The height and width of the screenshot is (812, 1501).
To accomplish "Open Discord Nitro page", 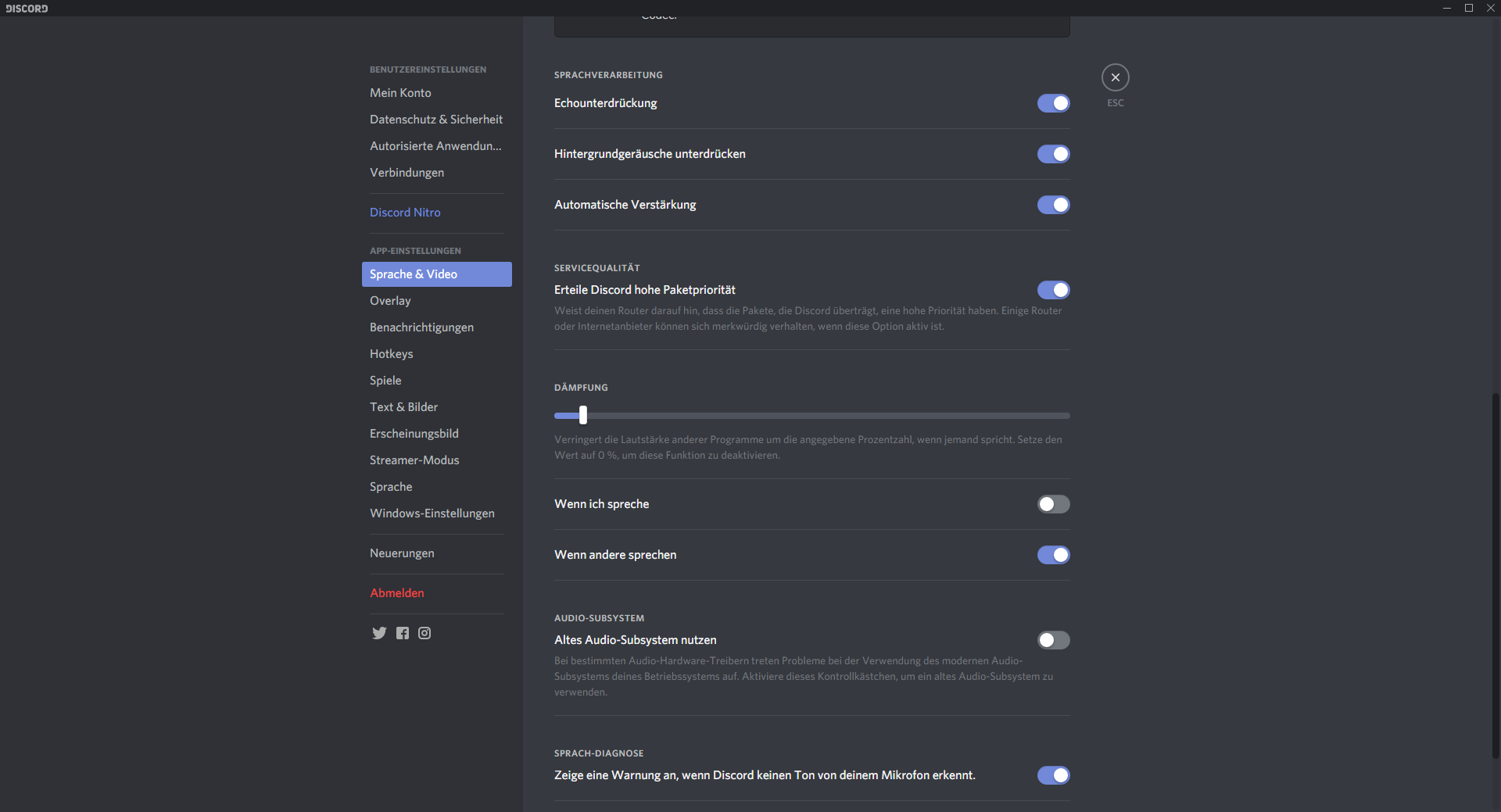I will coord(437,213).
